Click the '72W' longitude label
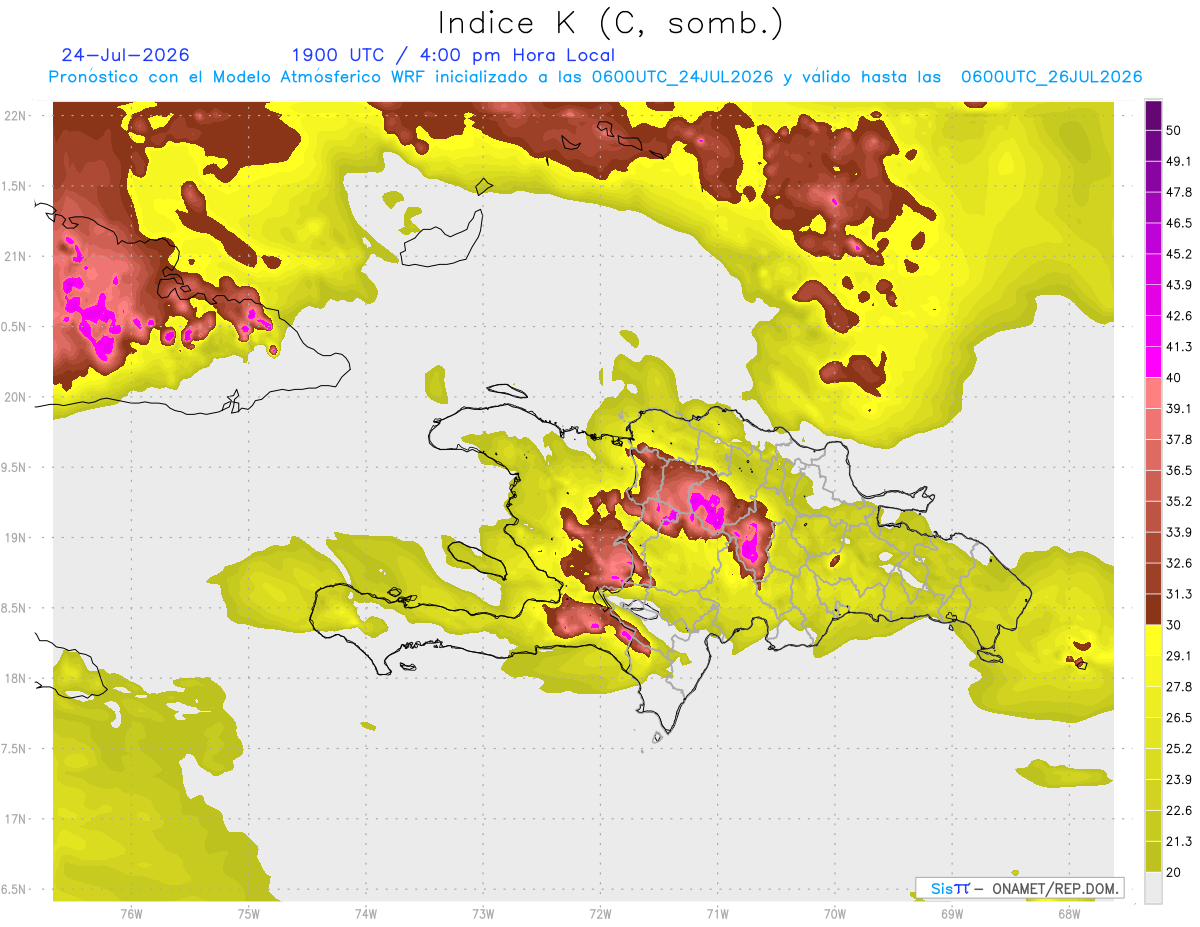The width and height of the screenshot is (1200, 927). click(x=600, y=914)
